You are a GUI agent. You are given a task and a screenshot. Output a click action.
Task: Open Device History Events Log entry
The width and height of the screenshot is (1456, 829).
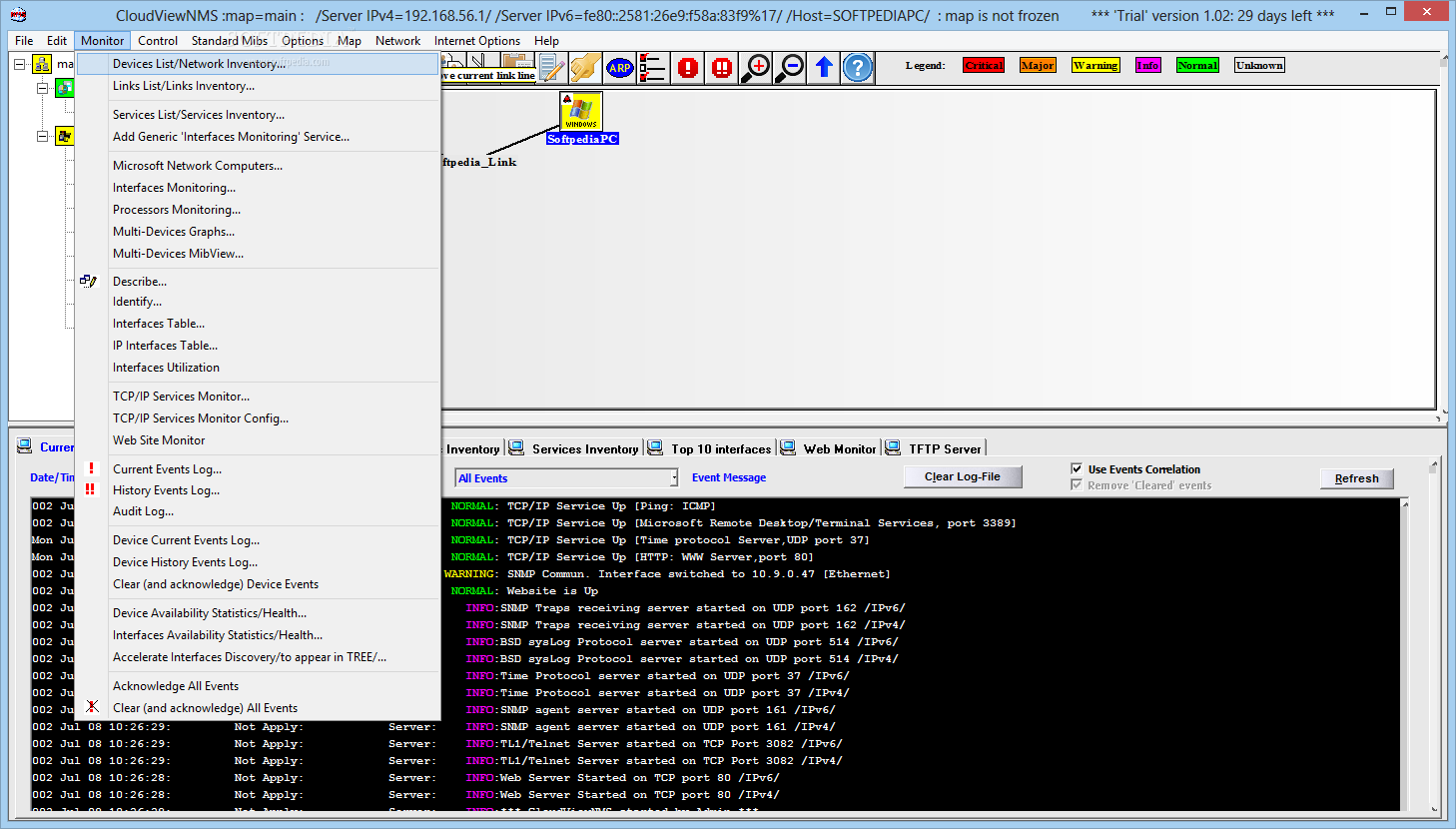coord(258,562)
